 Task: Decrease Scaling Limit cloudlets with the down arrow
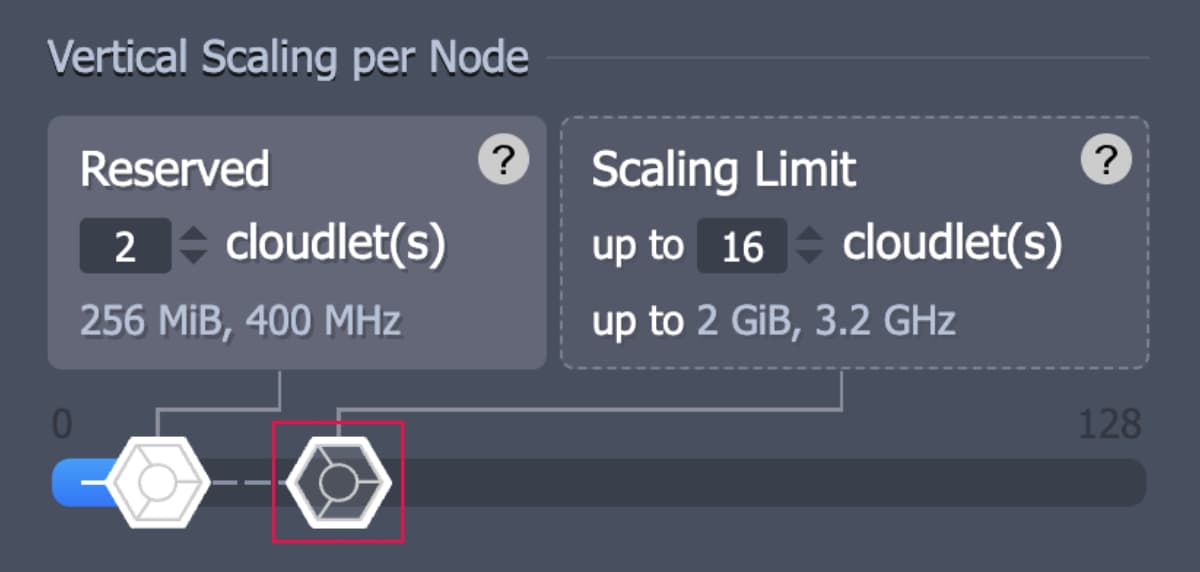point(811,255)
